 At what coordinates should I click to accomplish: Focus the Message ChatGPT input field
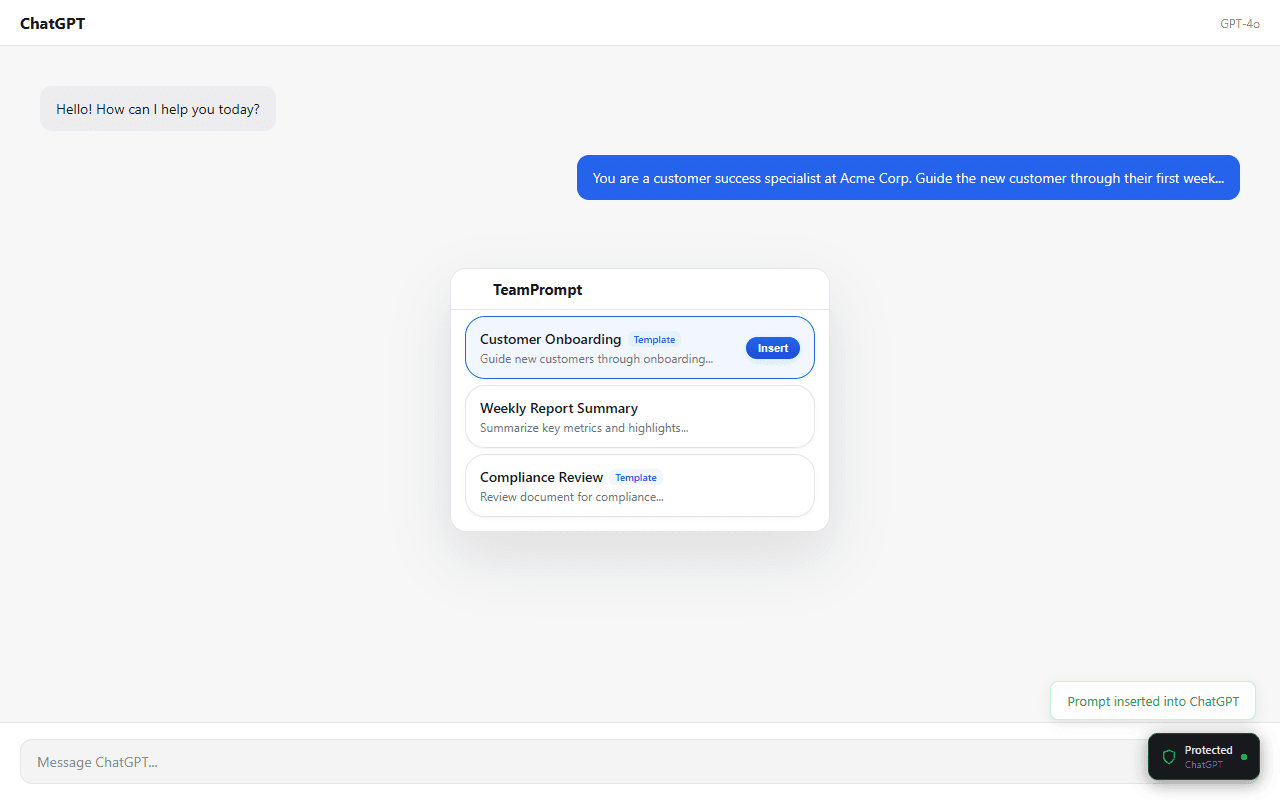click(400, 761)
